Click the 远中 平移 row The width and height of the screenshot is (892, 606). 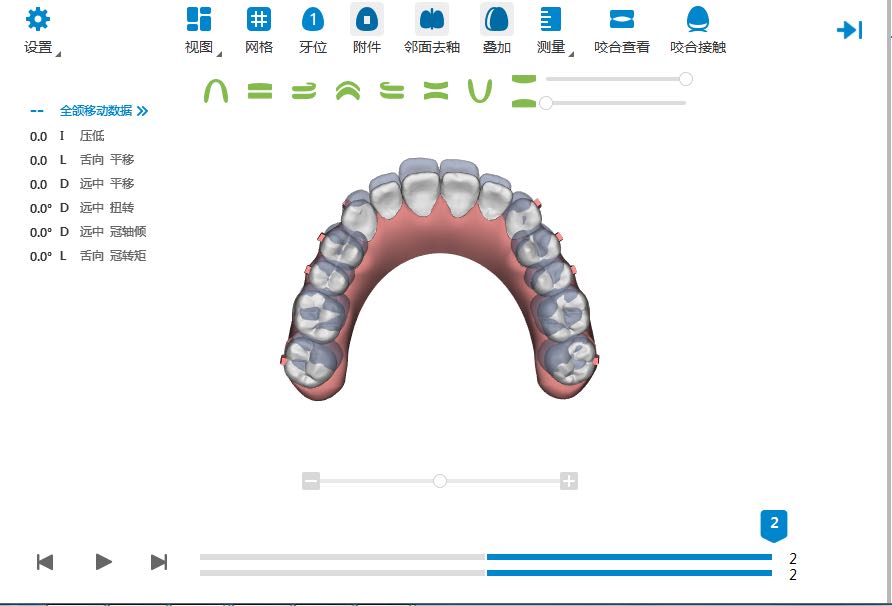tap(82, 184)
